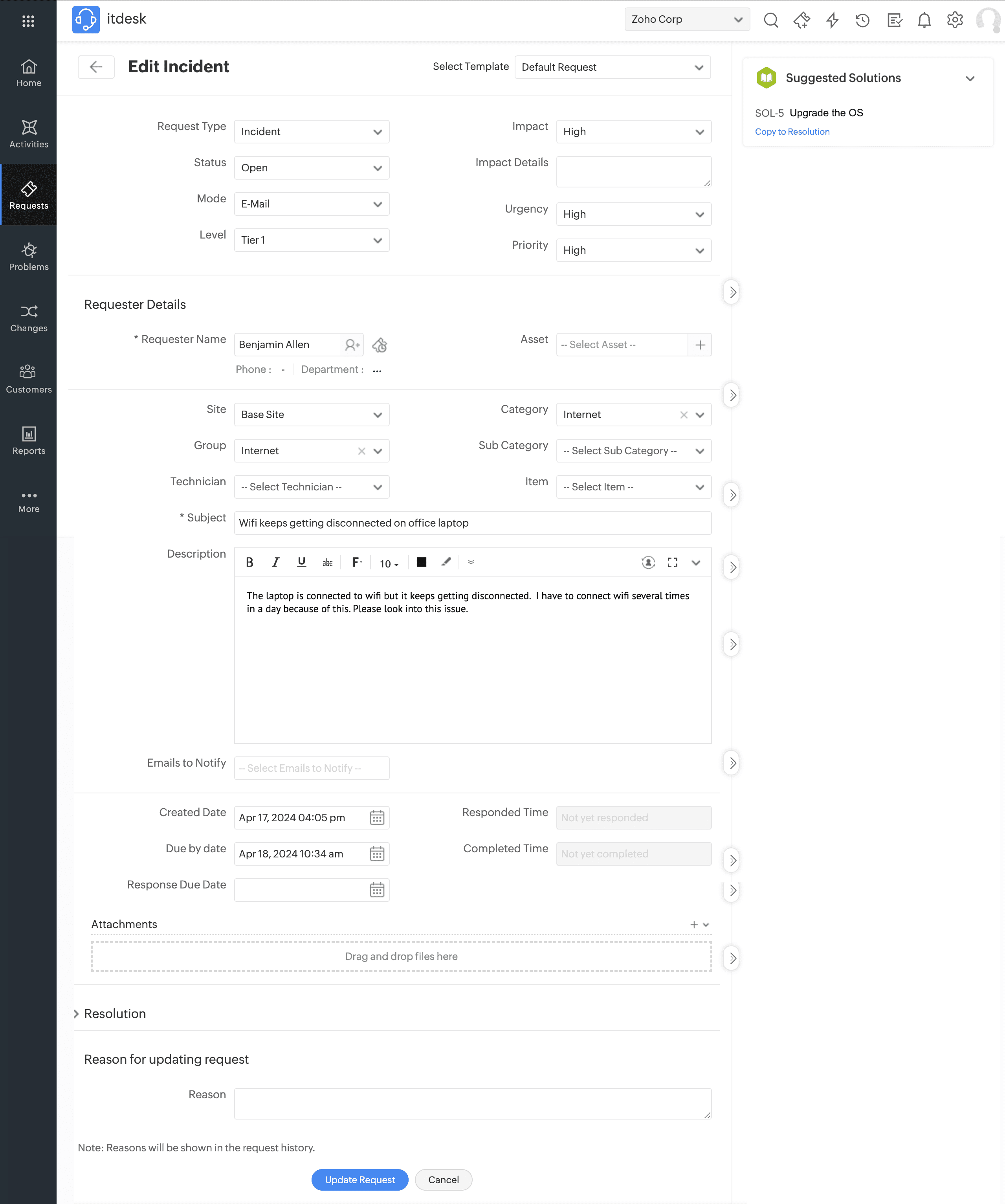Screen dimensions: 1005x1204
Task: Click the Update Request button
Action: click(x=359, y=1179)
